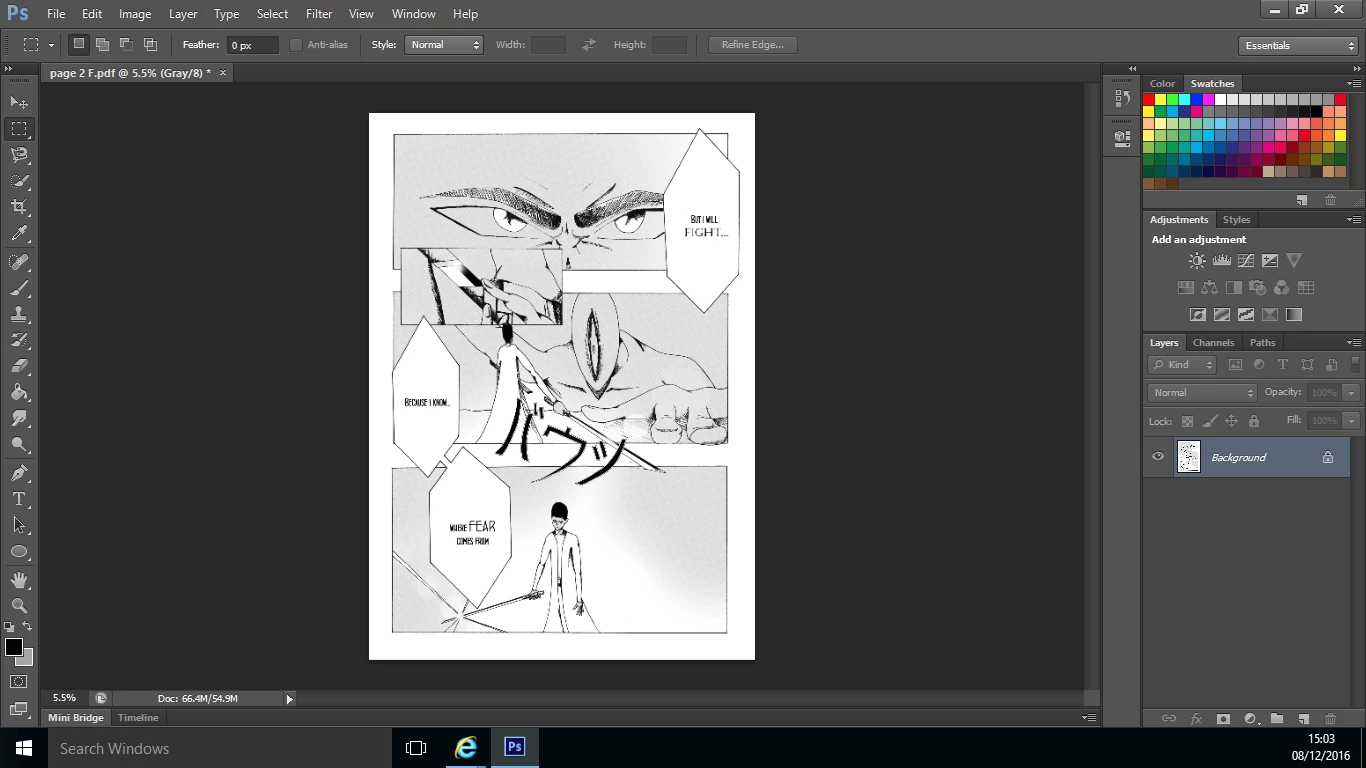Open Internet Explorer from taskbar

click(466, 748)
